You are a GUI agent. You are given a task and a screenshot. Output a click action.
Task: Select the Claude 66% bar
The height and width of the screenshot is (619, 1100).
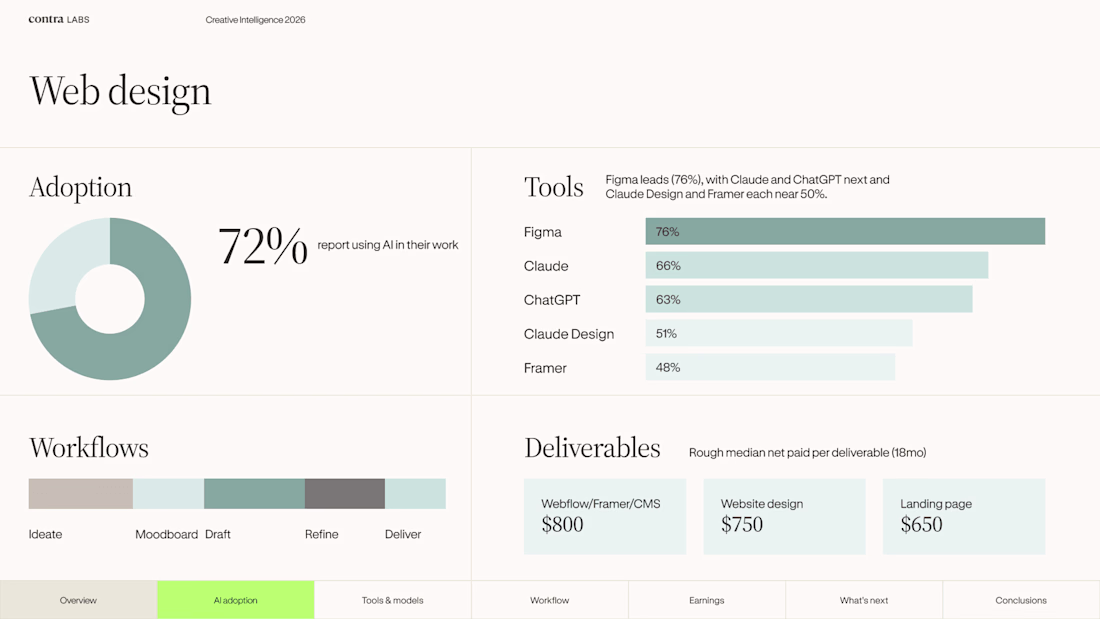click(817, 265)
